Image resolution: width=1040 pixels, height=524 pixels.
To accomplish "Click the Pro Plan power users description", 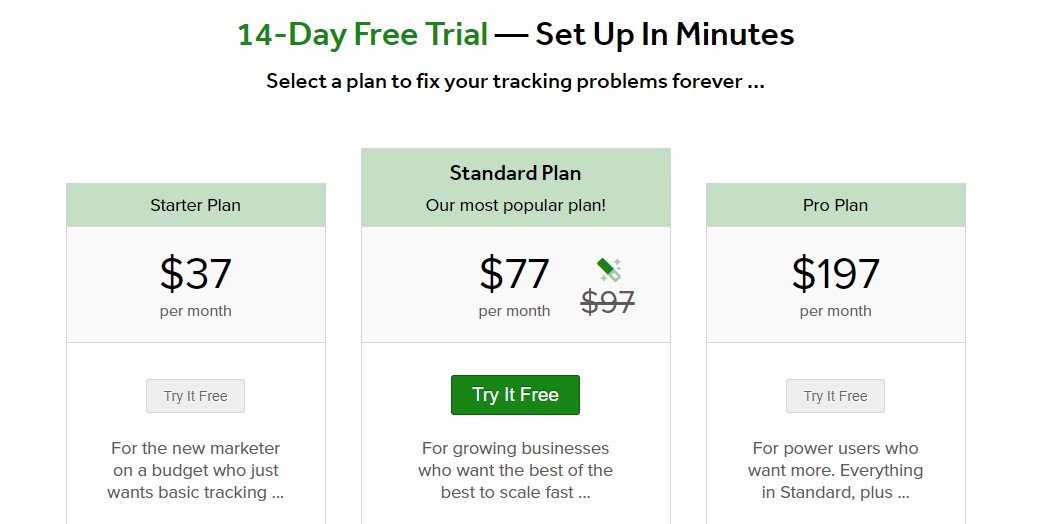I will tap(836, 470).
